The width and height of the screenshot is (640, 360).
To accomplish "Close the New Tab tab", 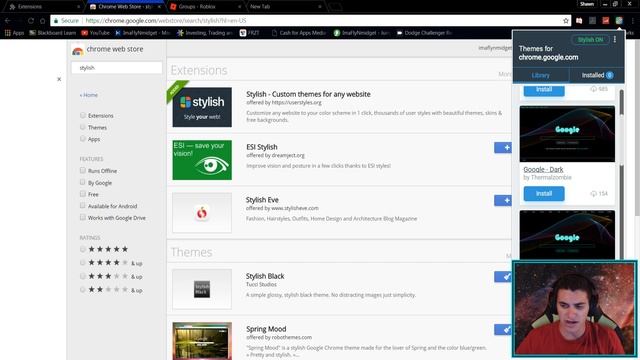I will point(320,7).
